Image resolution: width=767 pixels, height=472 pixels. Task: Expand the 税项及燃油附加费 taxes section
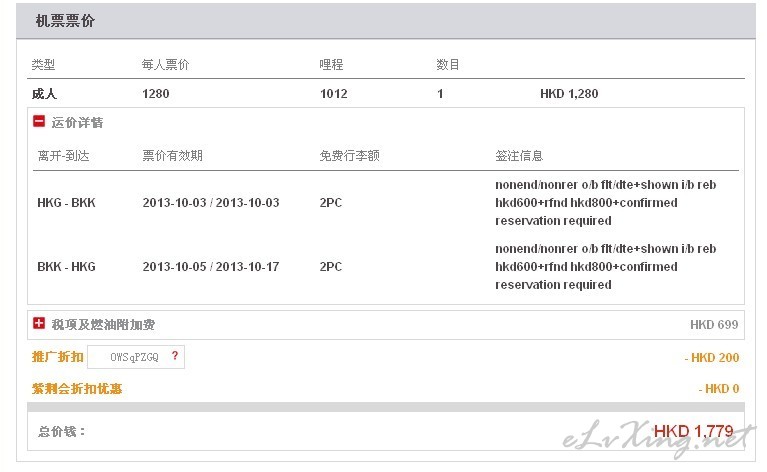[x=39, y=323]
